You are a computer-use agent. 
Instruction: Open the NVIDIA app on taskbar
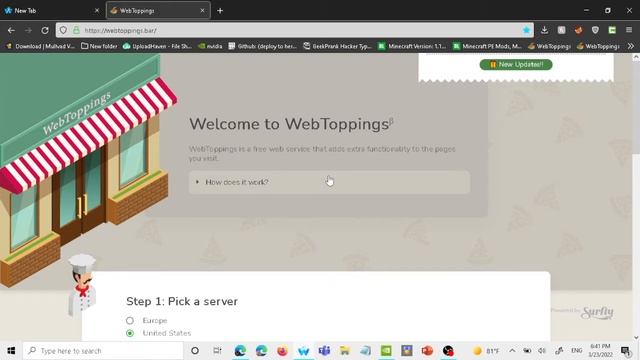[386, 351]
